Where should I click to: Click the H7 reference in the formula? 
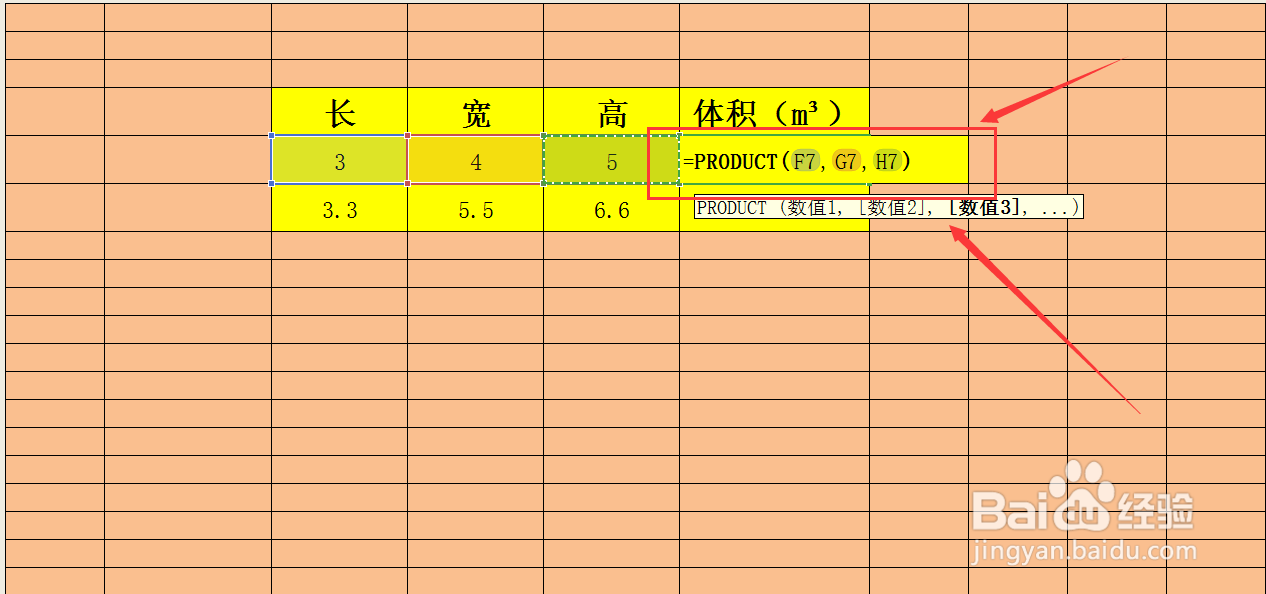click(x=886, y=160)
